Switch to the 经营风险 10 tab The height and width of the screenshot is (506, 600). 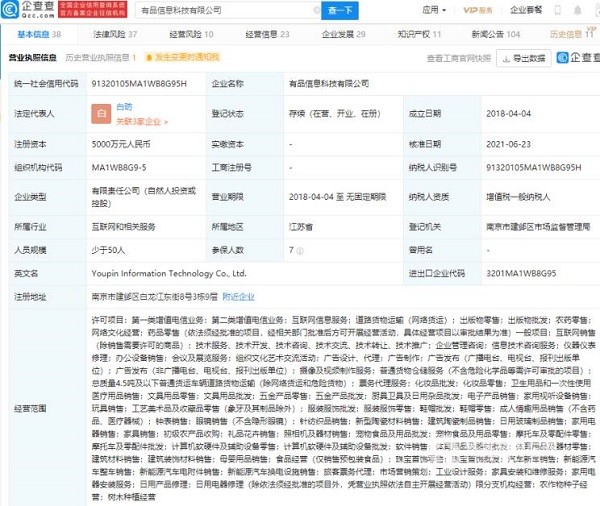coord(191,34)
